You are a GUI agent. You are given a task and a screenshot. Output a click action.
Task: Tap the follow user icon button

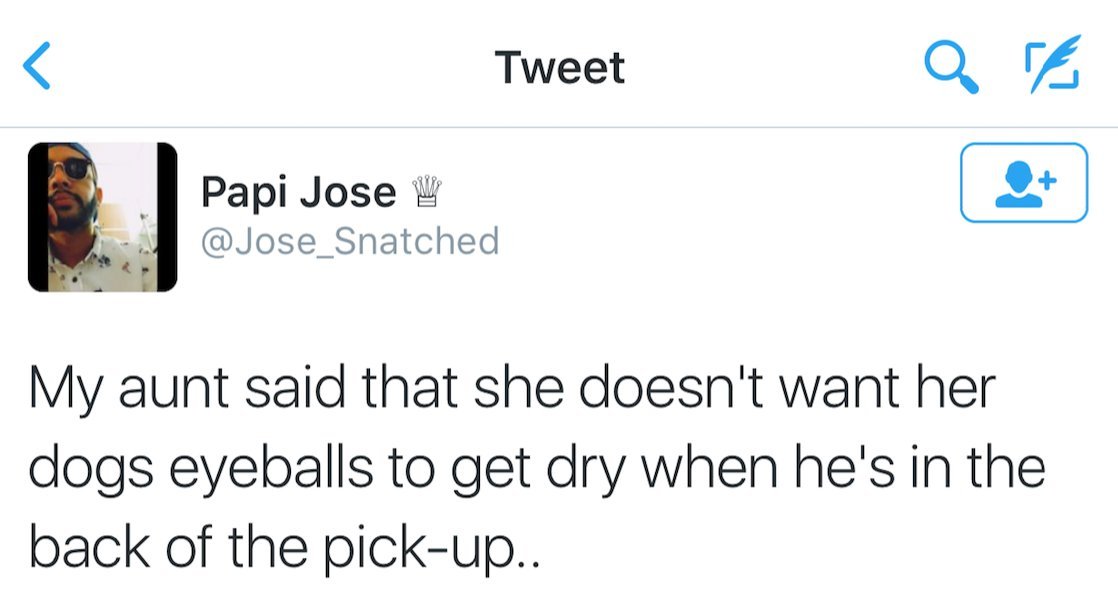(x=1023, y=182)
